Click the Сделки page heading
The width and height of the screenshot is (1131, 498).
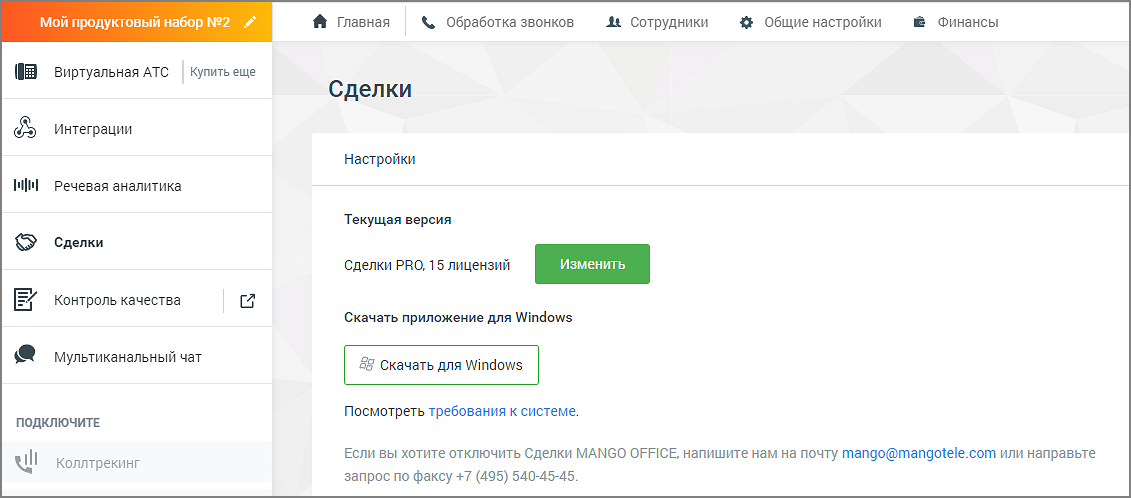tap(370, 89)
